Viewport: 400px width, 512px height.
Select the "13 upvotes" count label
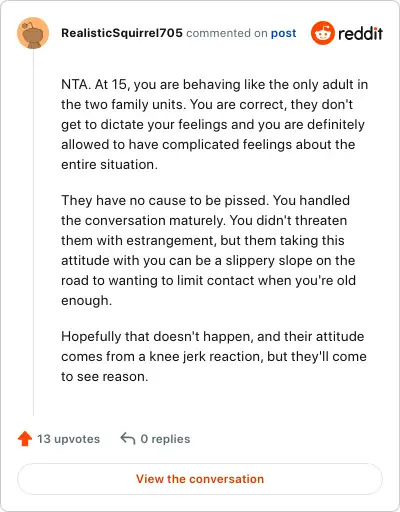tap(68, 439)
